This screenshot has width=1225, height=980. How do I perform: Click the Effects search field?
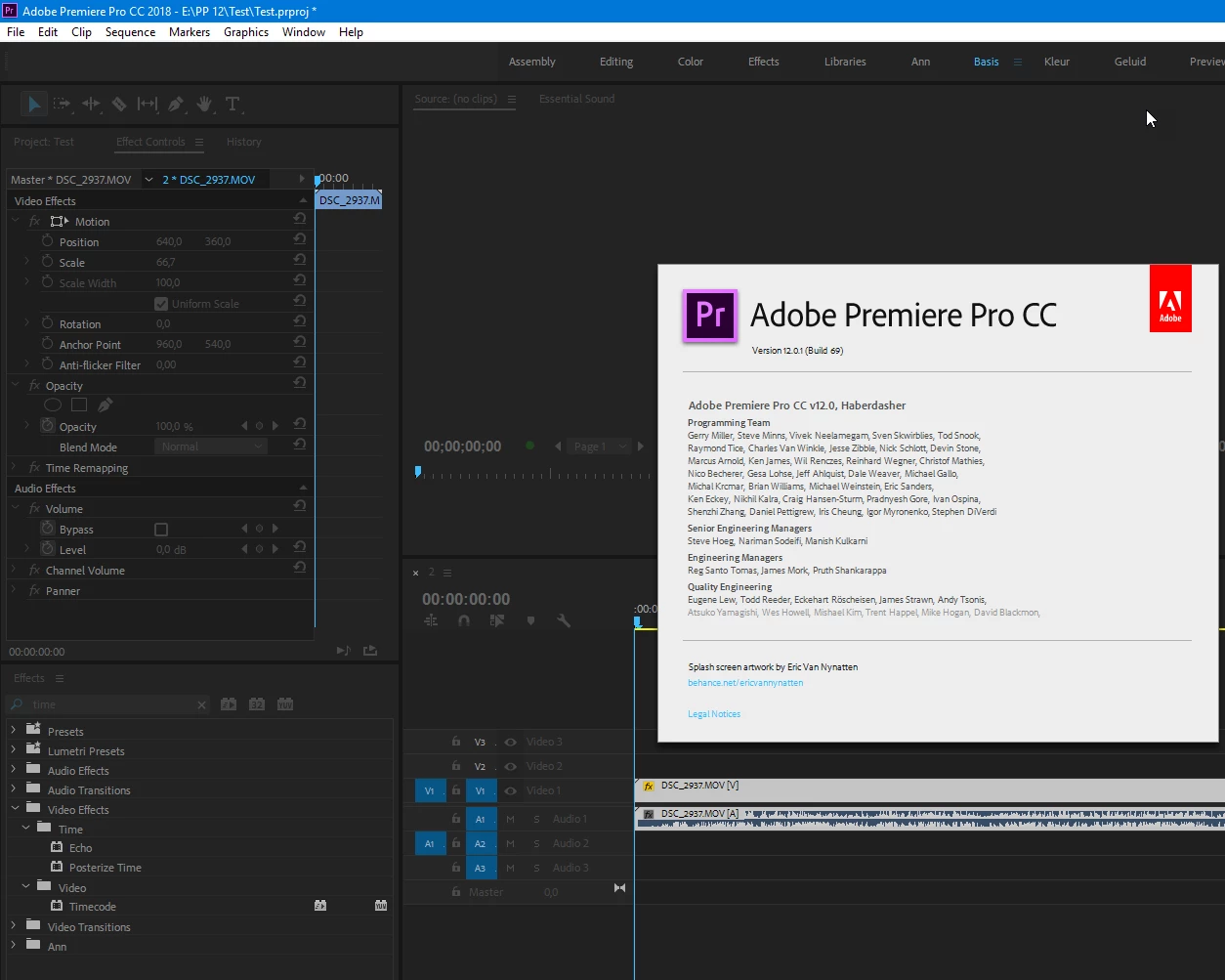pos(107,704)
